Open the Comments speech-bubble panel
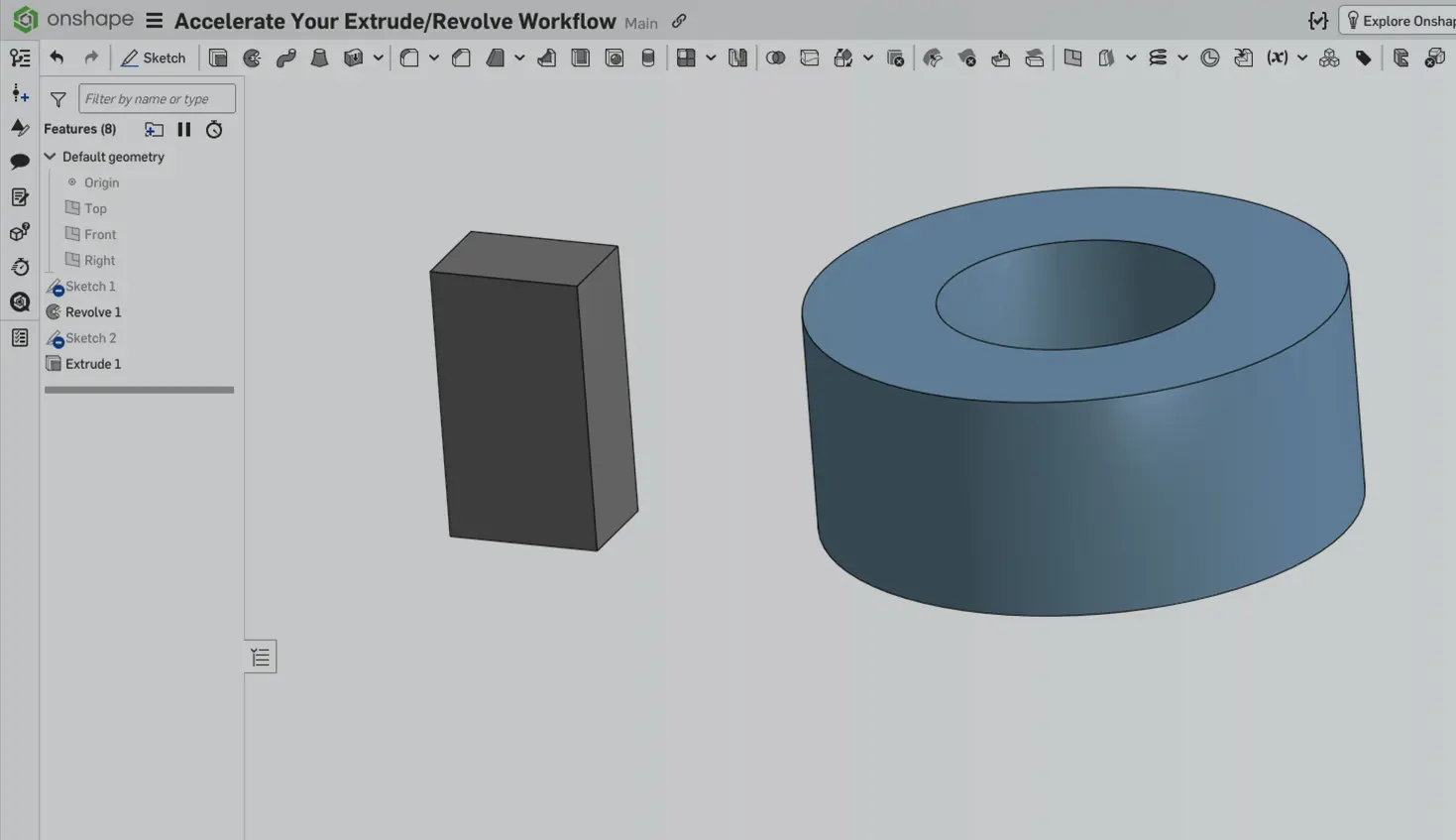The width and height of the screenshot is (1456, 840). coord(20,162)
